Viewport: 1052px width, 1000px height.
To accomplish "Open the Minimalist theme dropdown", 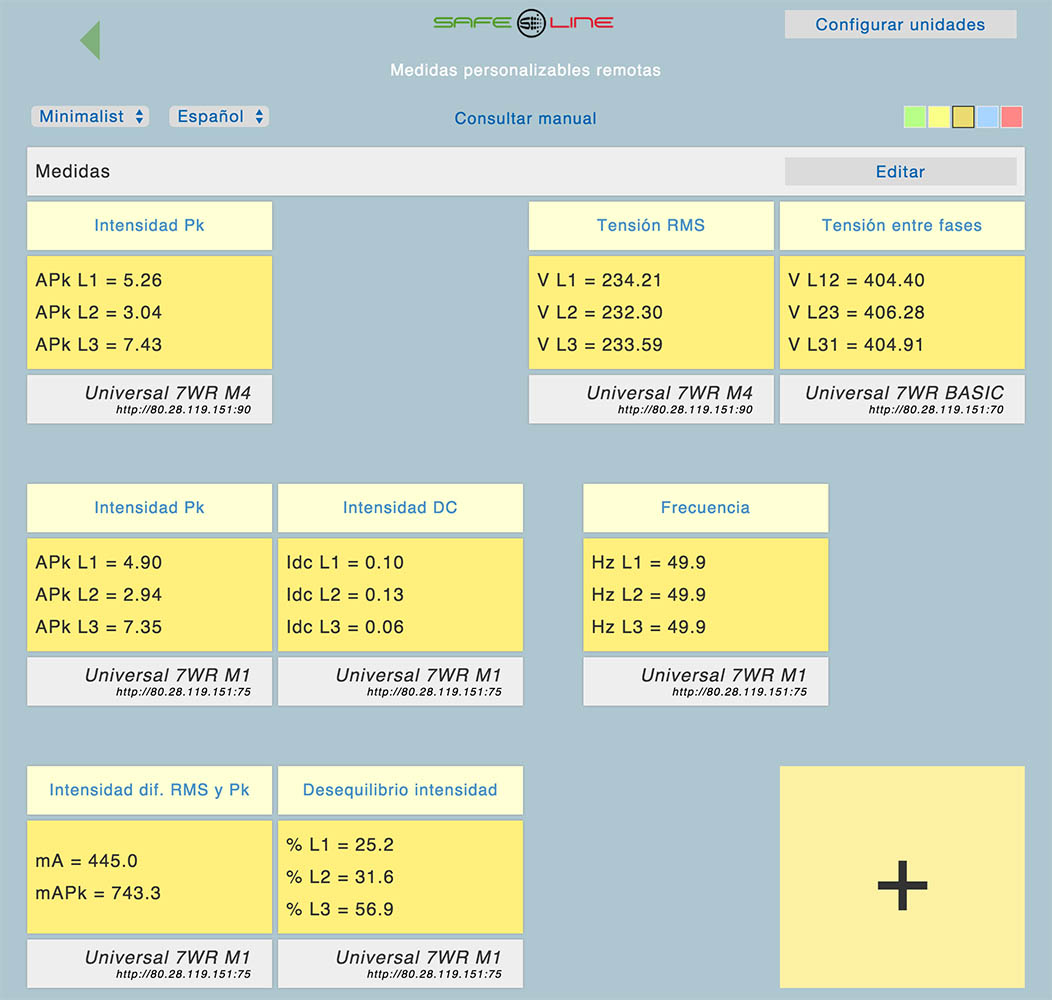I will [x=91, y=117].
